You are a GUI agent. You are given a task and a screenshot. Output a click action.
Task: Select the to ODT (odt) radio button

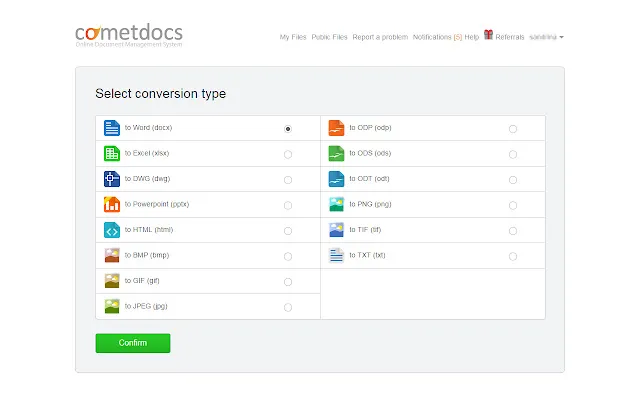point(513,180)
